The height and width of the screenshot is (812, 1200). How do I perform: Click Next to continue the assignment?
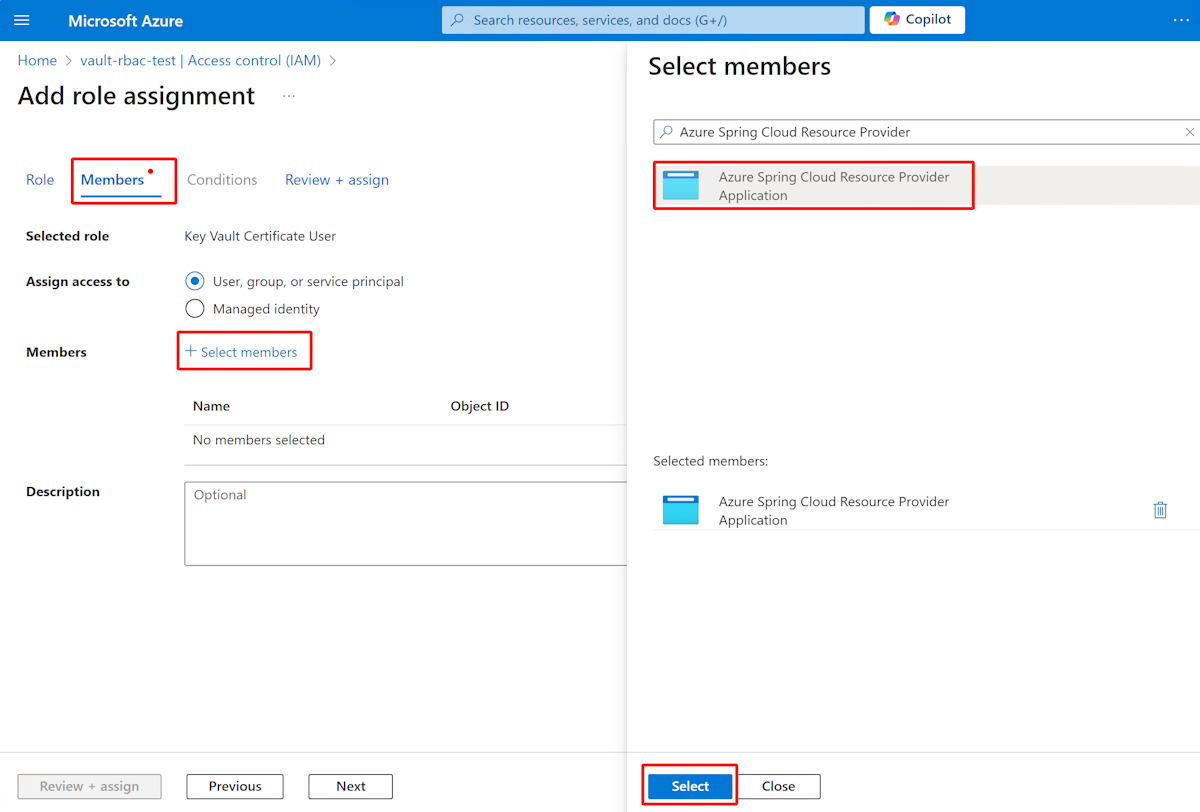(x=350, y=786)
